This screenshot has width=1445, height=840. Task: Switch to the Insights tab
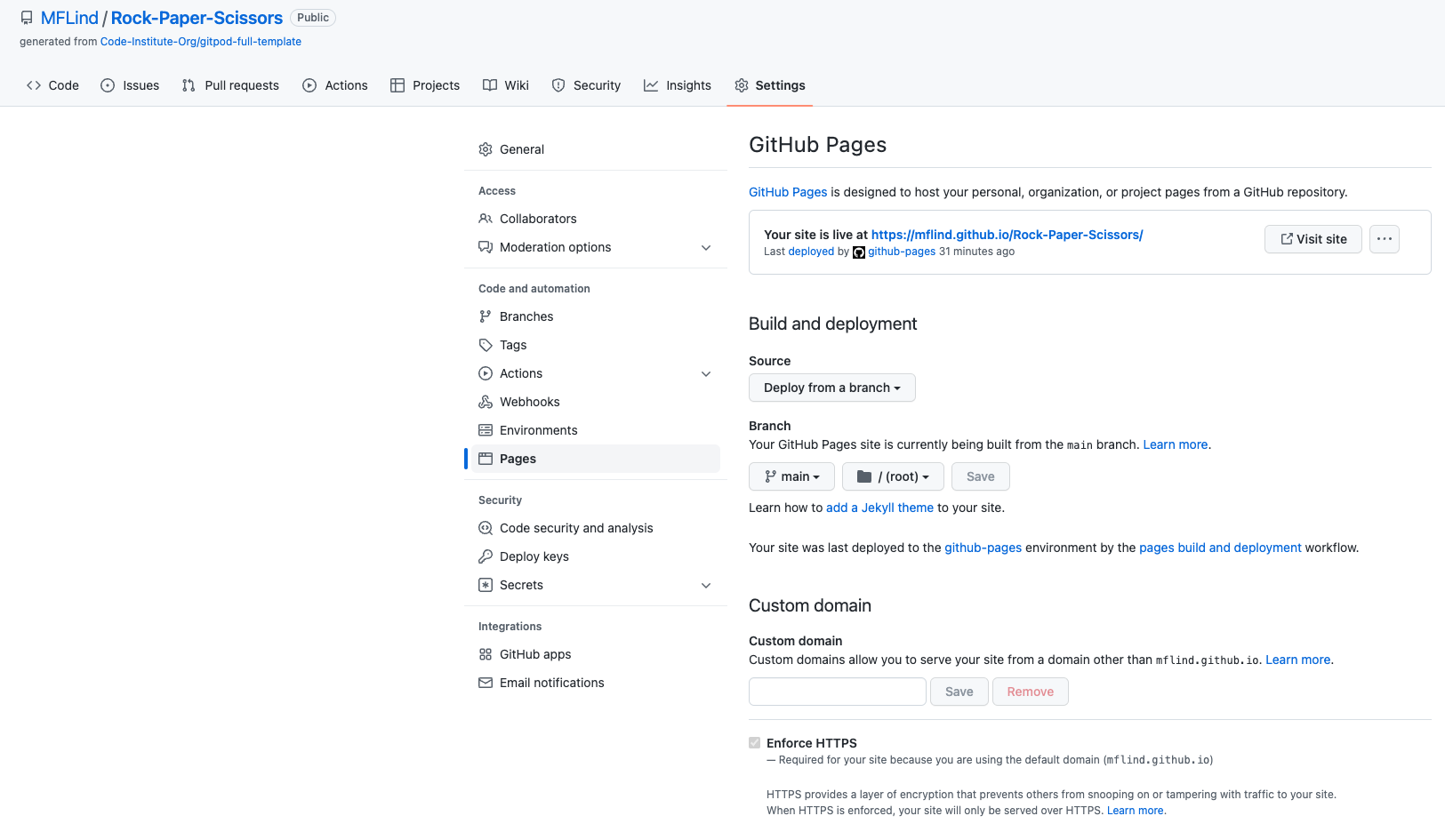tap(678, 85)
